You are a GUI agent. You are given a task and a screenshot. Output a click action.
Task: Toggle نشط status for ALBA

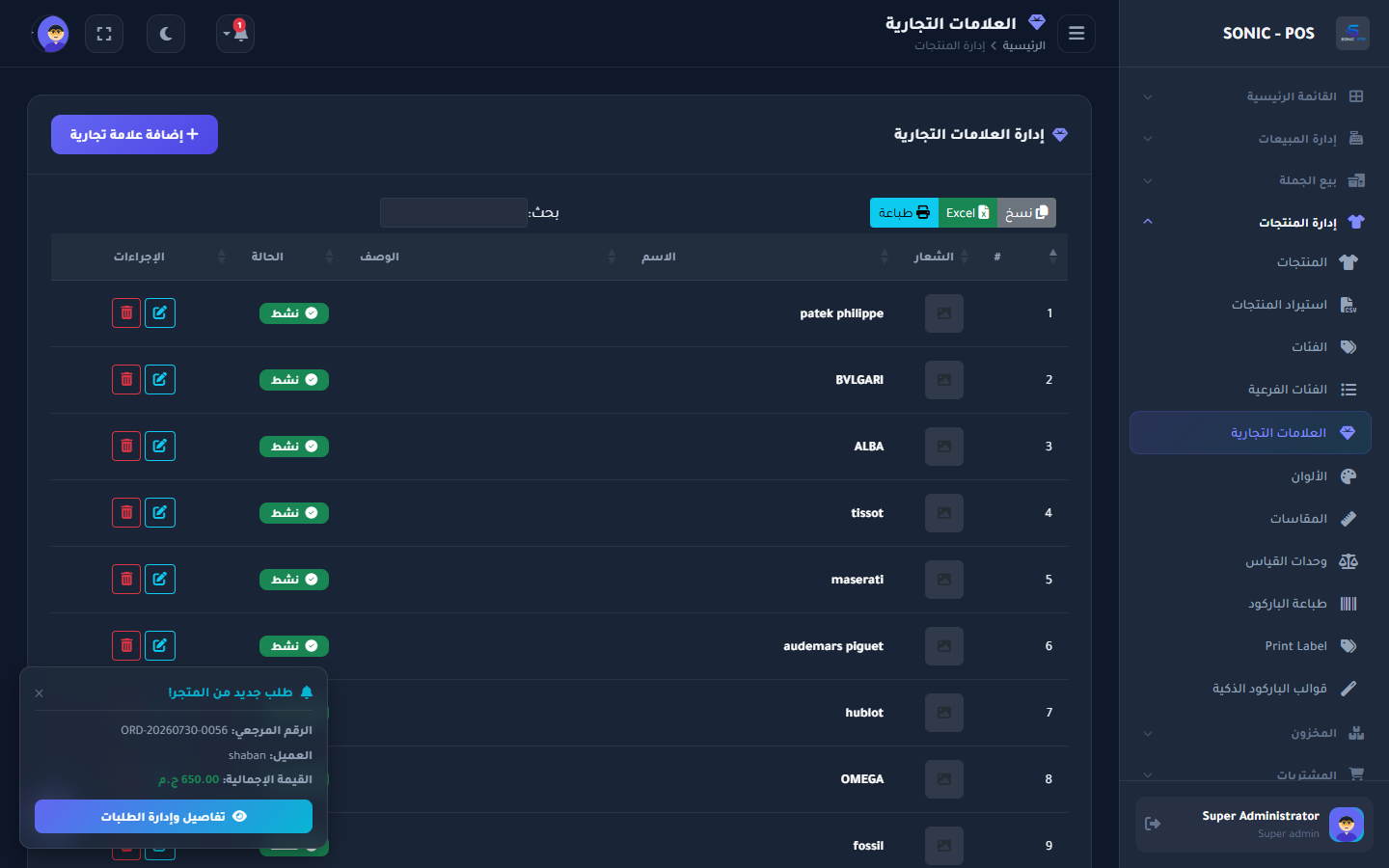(x=294, y=447)
